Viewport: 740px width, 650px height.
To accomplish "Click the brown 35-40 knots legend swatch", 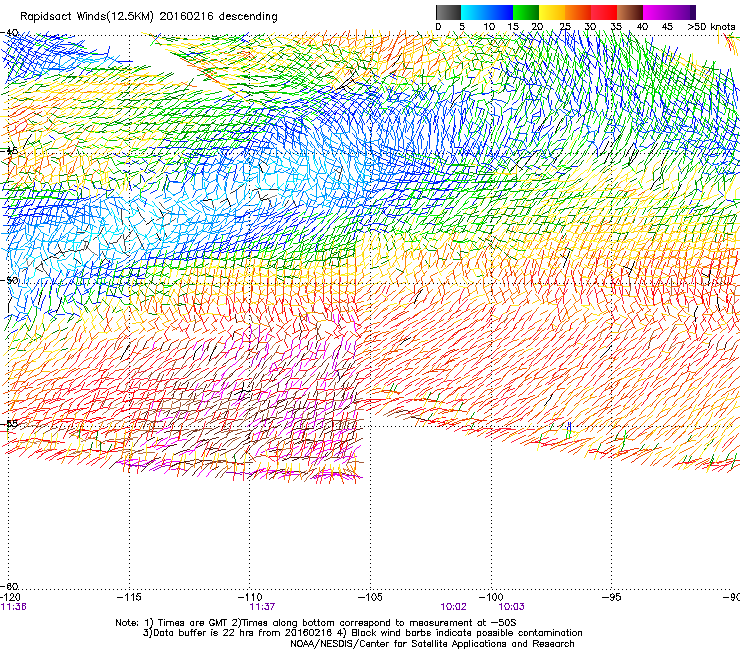I will (x=630, y=12).
